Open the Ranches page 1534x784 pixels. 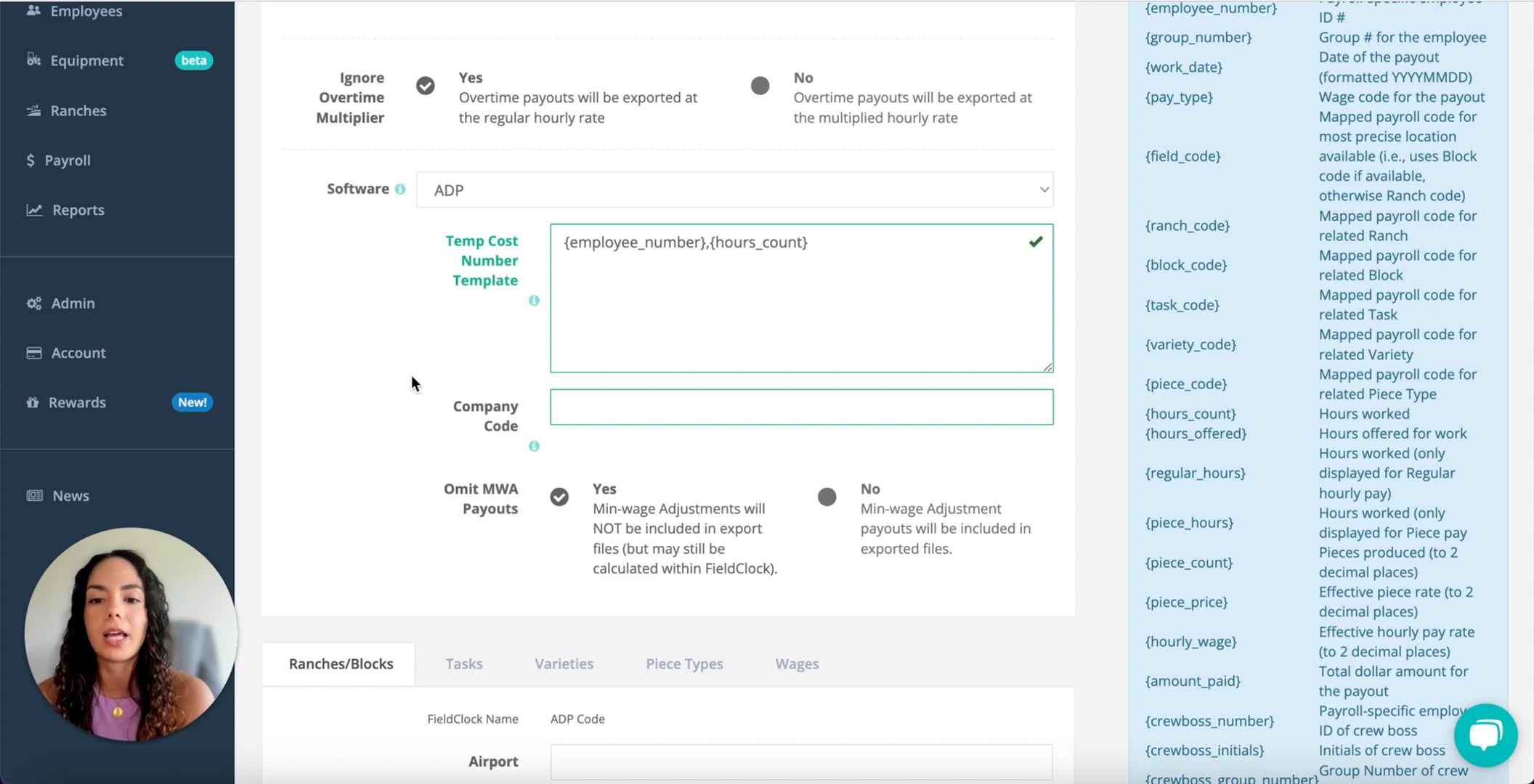[78, 110]
